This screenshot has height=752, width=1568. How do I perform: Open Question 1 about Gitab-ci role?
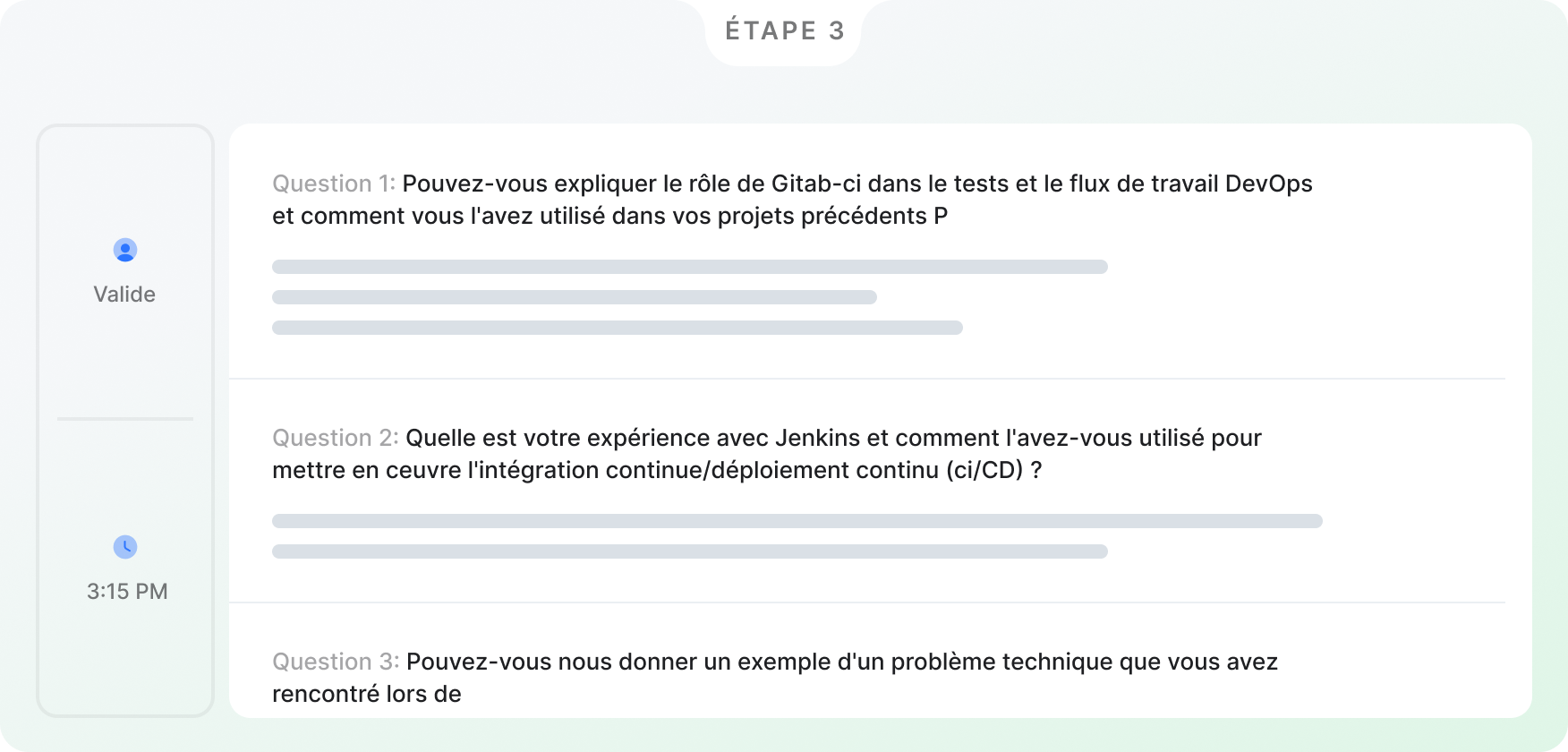(792, 200)
